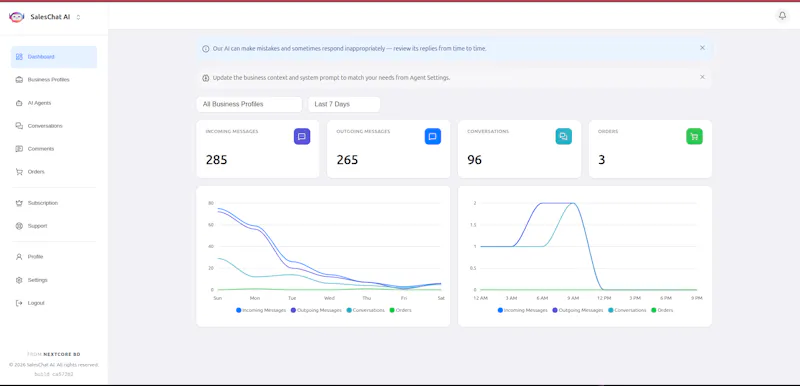
Task: Toggle Outgoing Messages legend in hourly chart
Action: [578, 310]
